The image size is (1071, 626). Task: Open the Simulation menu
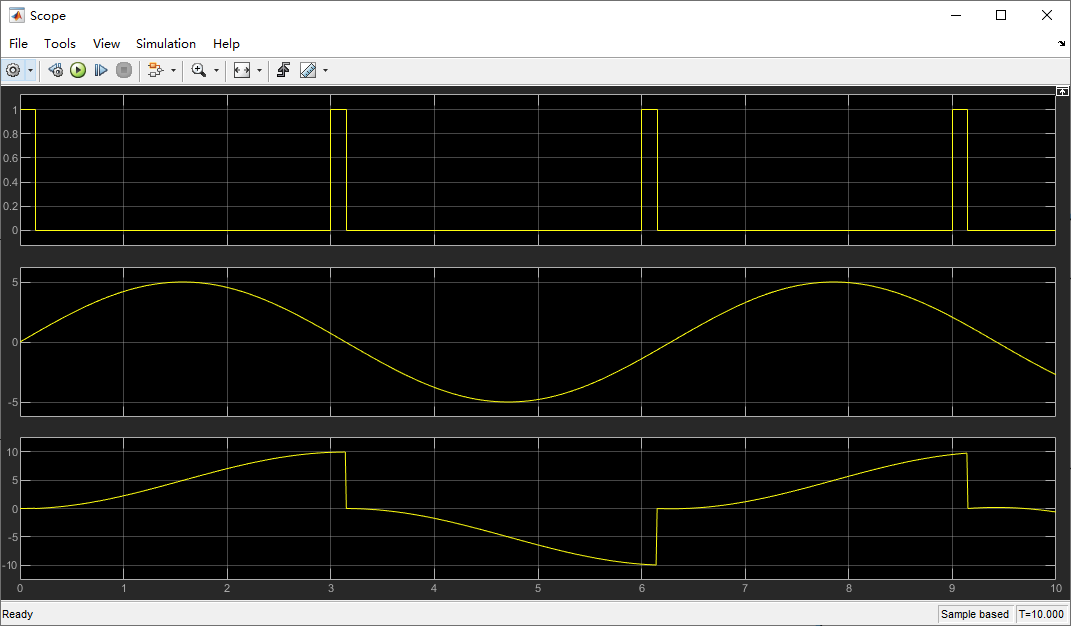tap(166, 44)
